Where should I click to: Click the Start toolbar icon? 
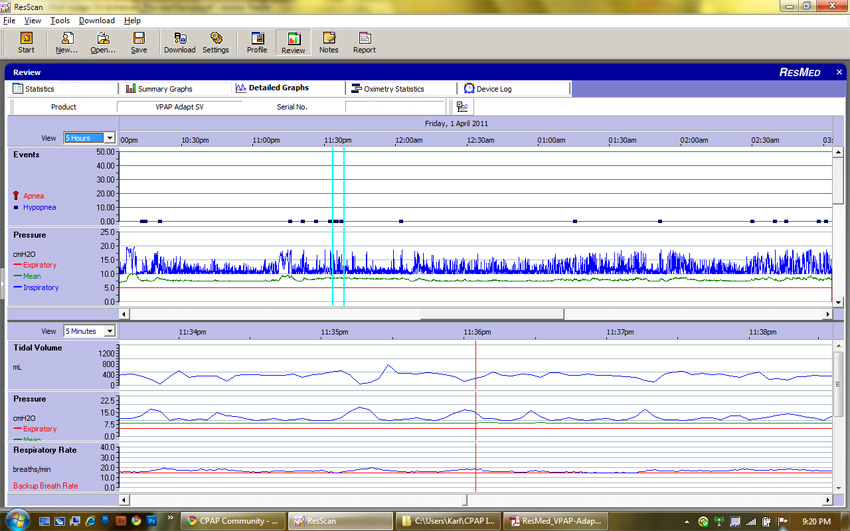coord(26,42)
